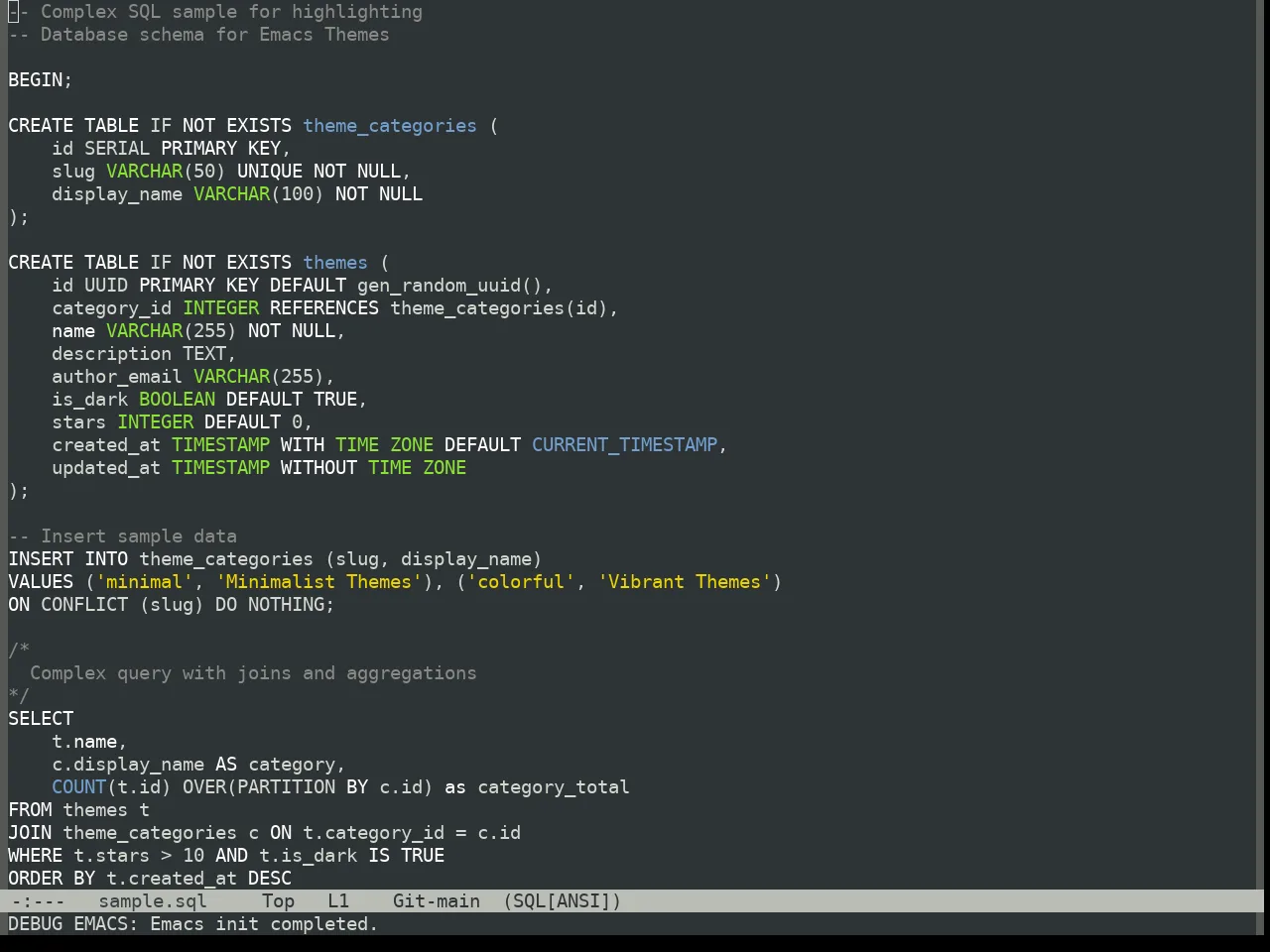Click the '-:---' buffer status indicator
The image size is (1270, 952).
(39, 901)
